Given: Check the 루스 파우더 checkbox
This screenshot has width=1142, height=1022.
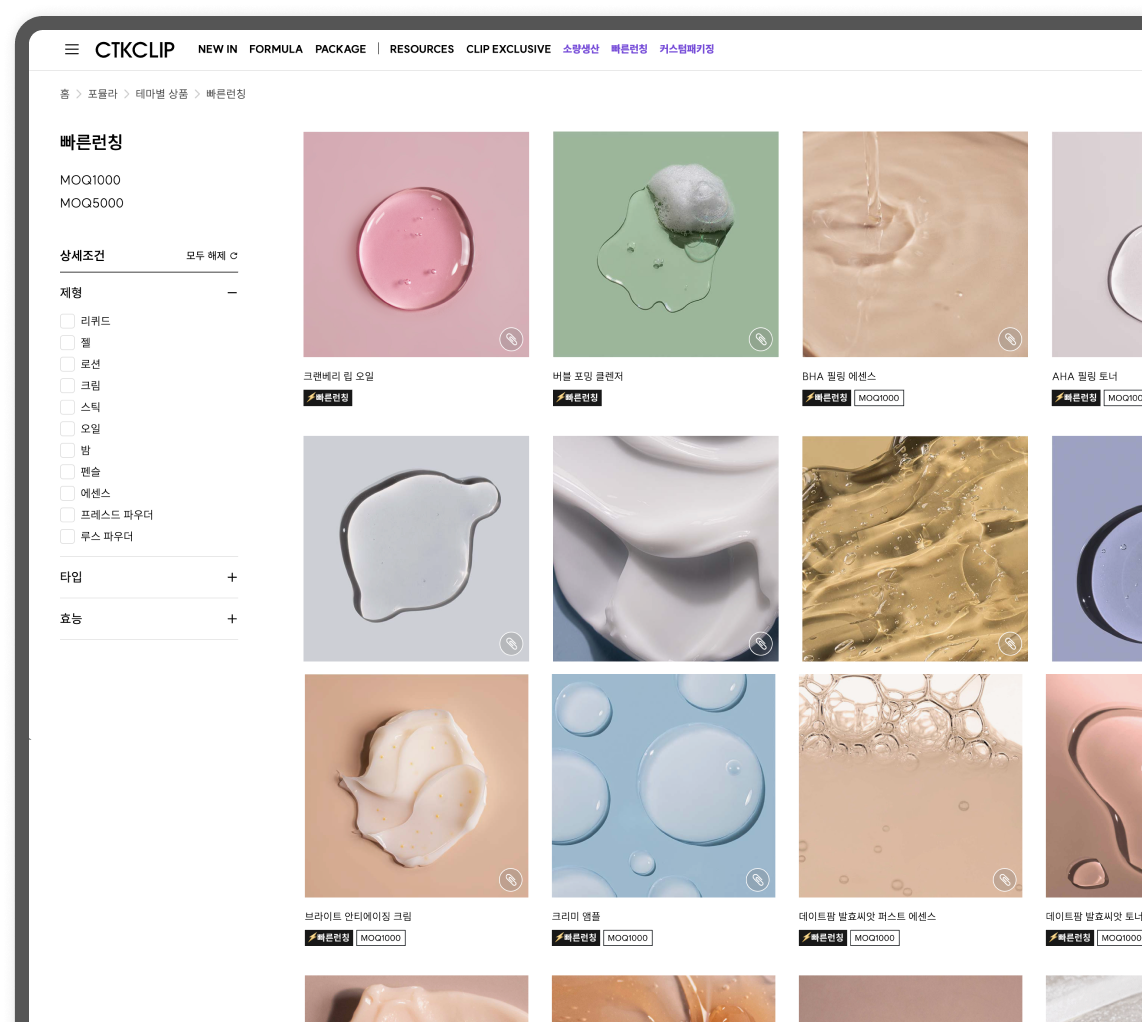Looking at the screenshot, I should click(67, 536).
